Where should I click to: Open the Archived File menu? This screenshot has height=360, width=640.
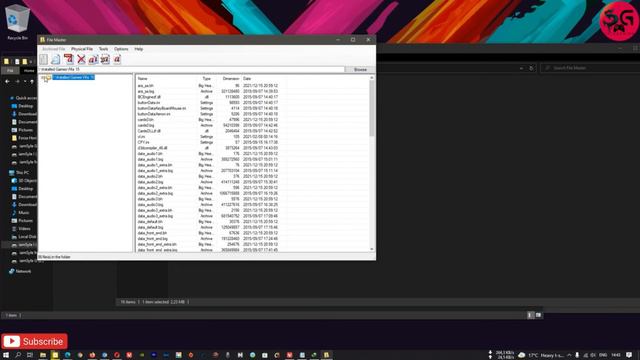pos(53,49)
